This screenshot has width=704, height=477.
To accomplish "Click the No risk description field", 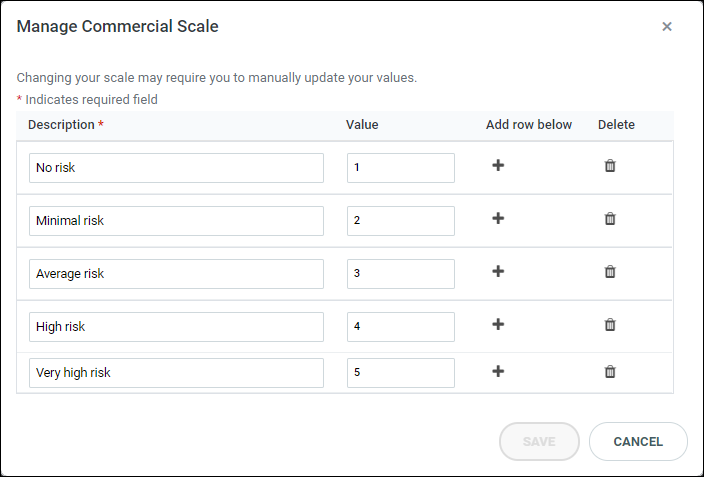I will point(176,168).
